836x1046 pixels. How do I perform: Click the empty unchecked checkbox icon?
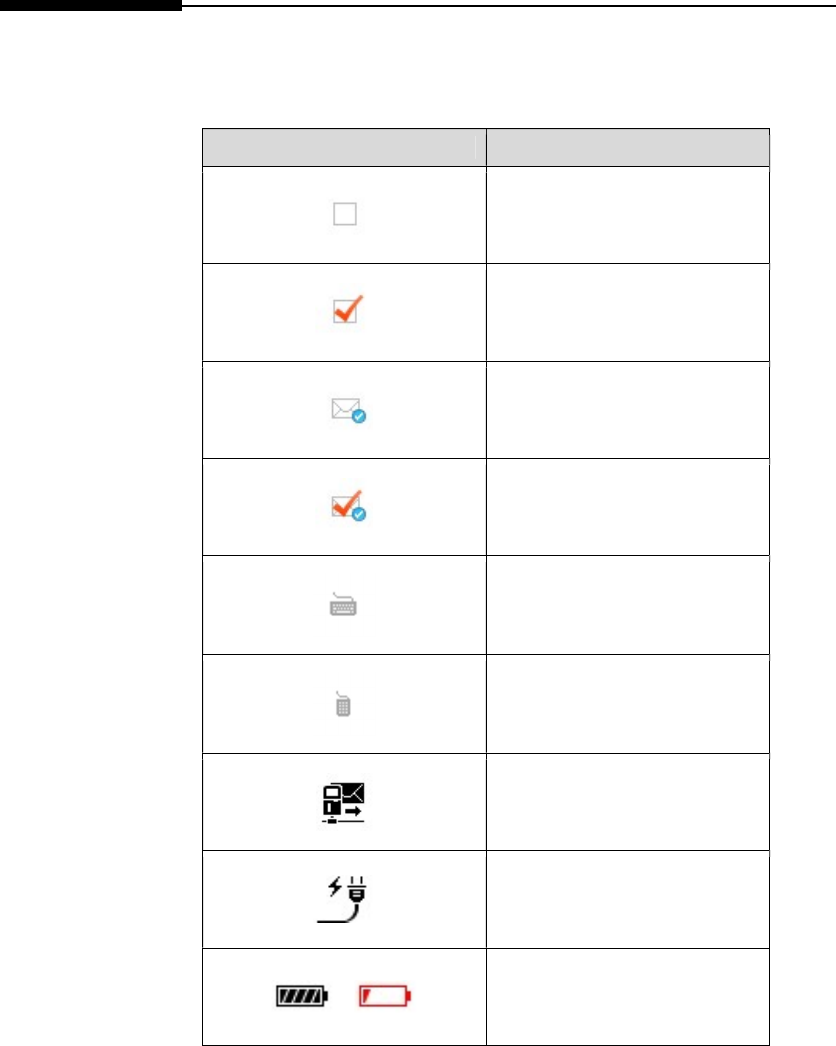(x=345, y=215)
